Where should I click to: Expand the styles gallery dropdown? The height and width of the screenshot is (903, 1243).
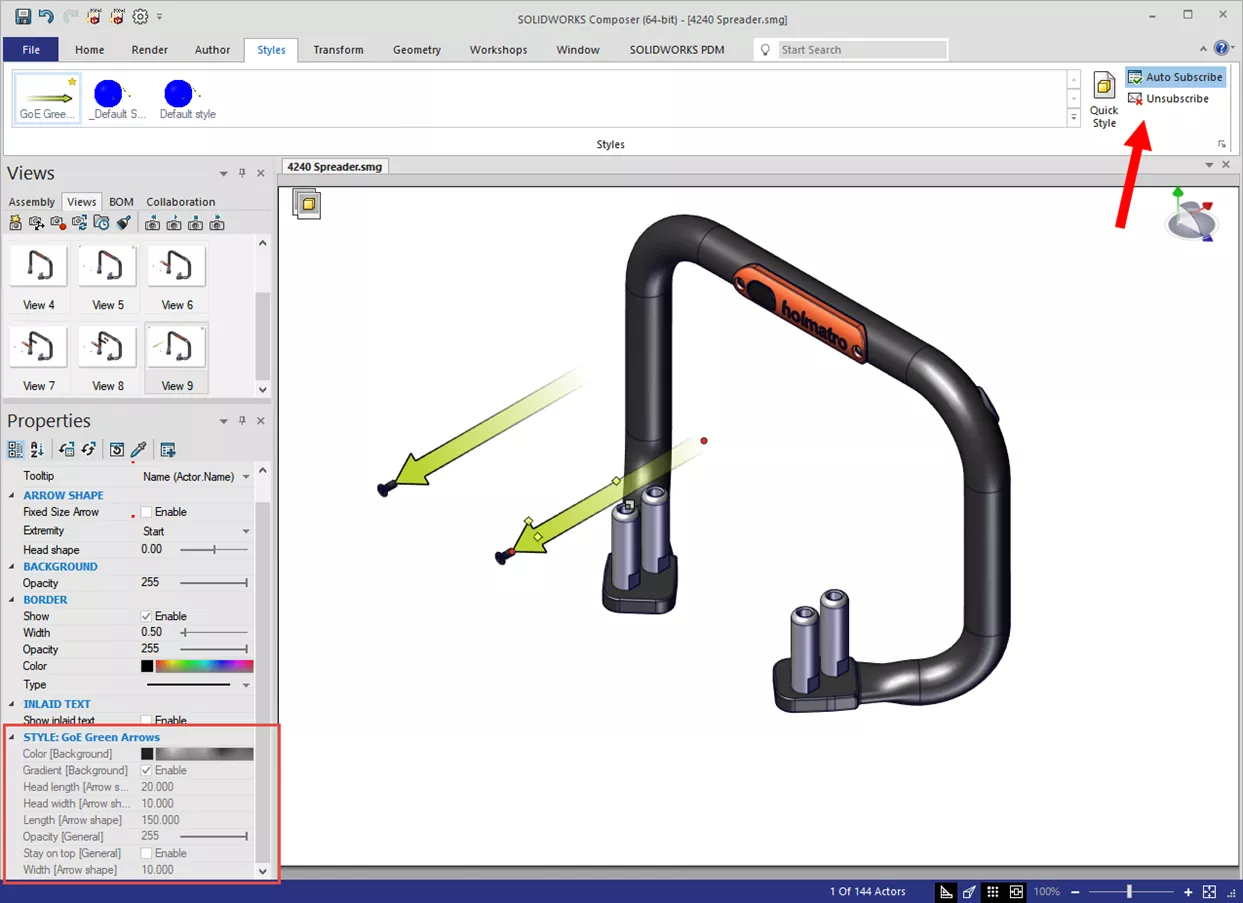point(1074,118)
